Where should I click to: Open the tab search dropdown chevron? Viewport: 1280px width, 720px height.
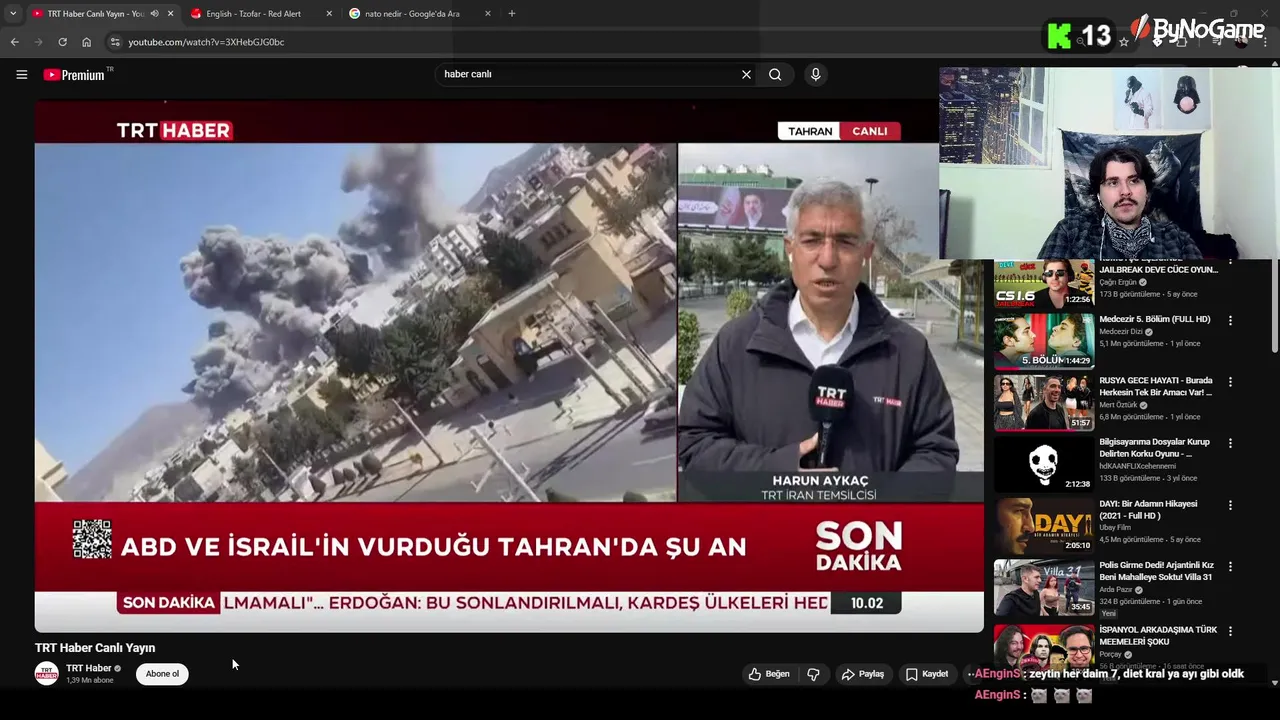12,14
